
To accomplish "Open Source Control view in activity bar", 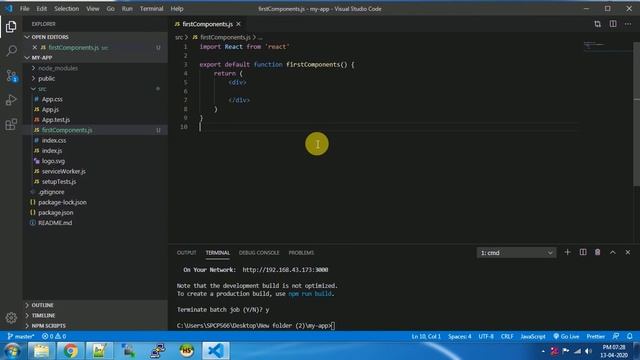I will 11,76.
